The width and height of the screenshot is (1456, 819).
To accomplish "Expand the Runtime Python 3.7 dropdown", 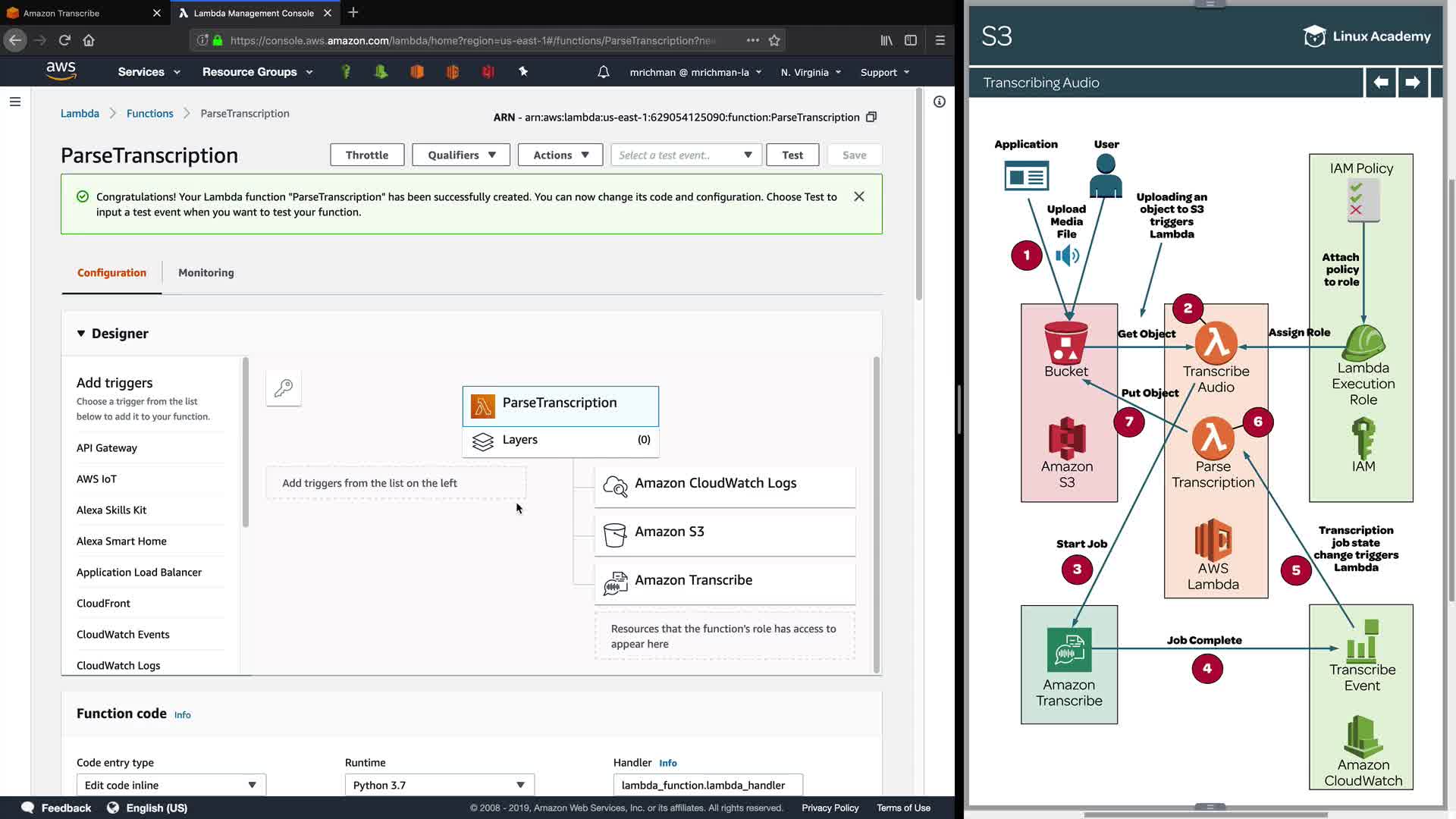I will 439,785.
